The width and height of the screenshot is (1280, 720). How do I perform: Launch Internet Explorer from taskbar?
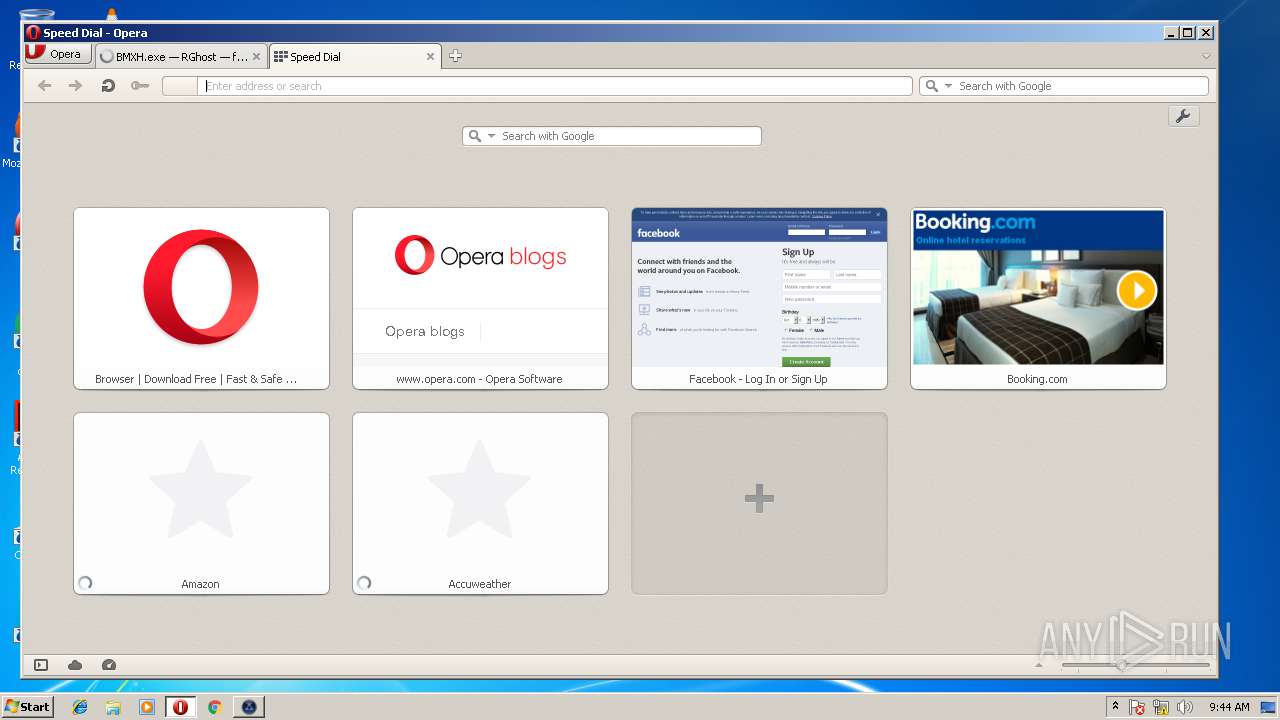[81, 707]
